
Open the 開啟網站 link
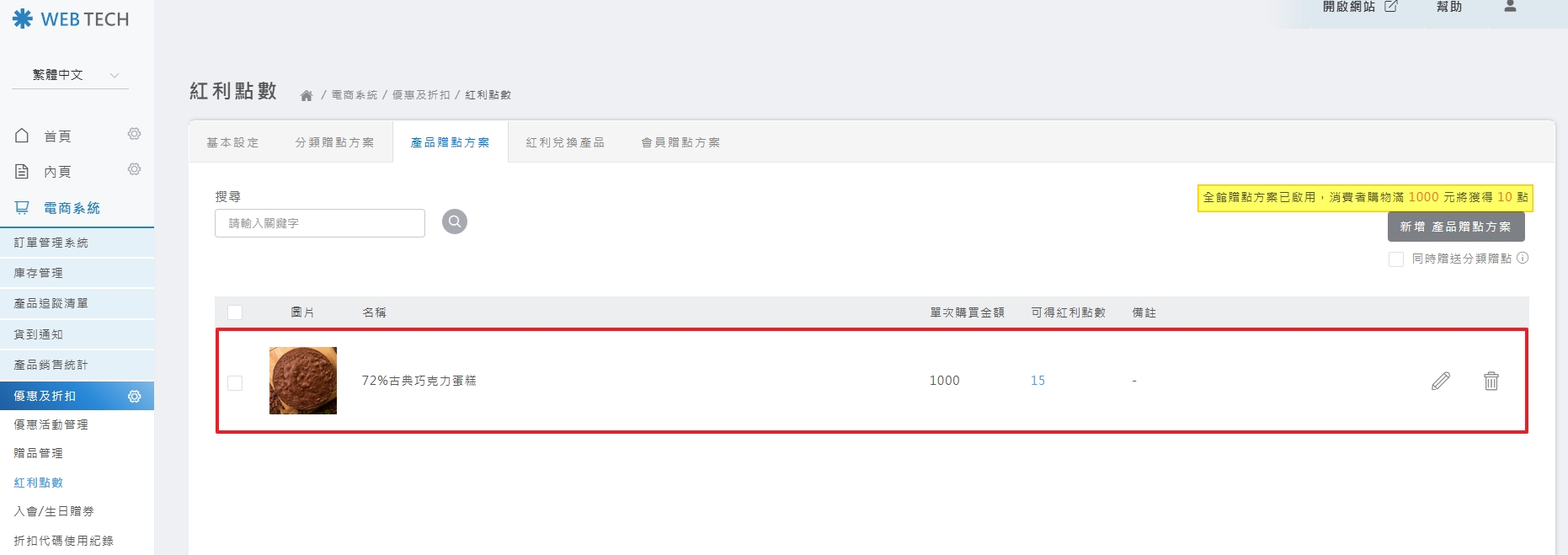(1359, 7)
